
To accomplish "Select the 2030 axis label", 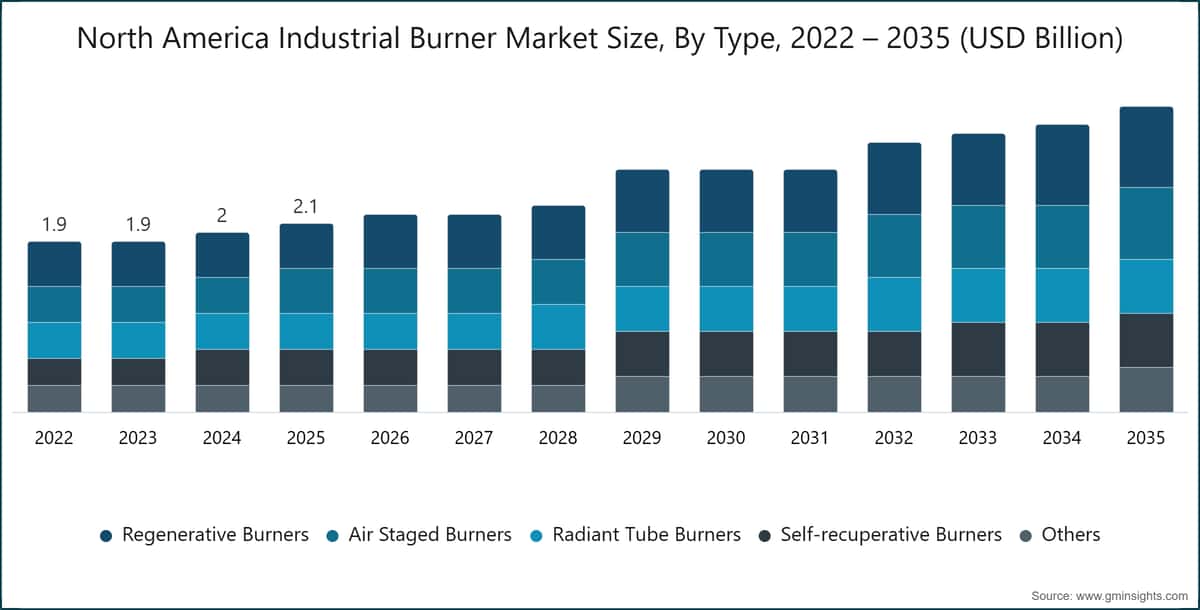I will [726, 439].
